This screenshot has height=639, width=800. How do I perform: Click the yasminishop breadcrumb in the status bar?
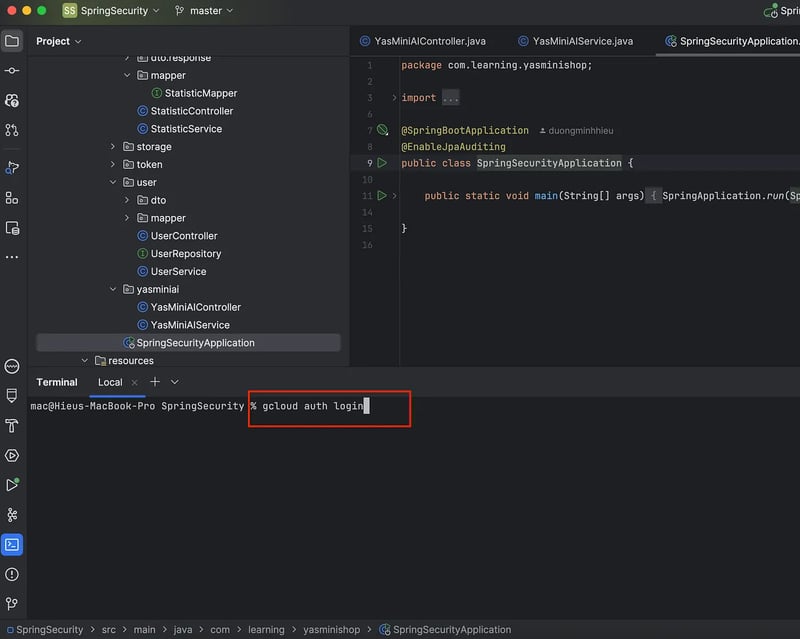pos(332,630)
